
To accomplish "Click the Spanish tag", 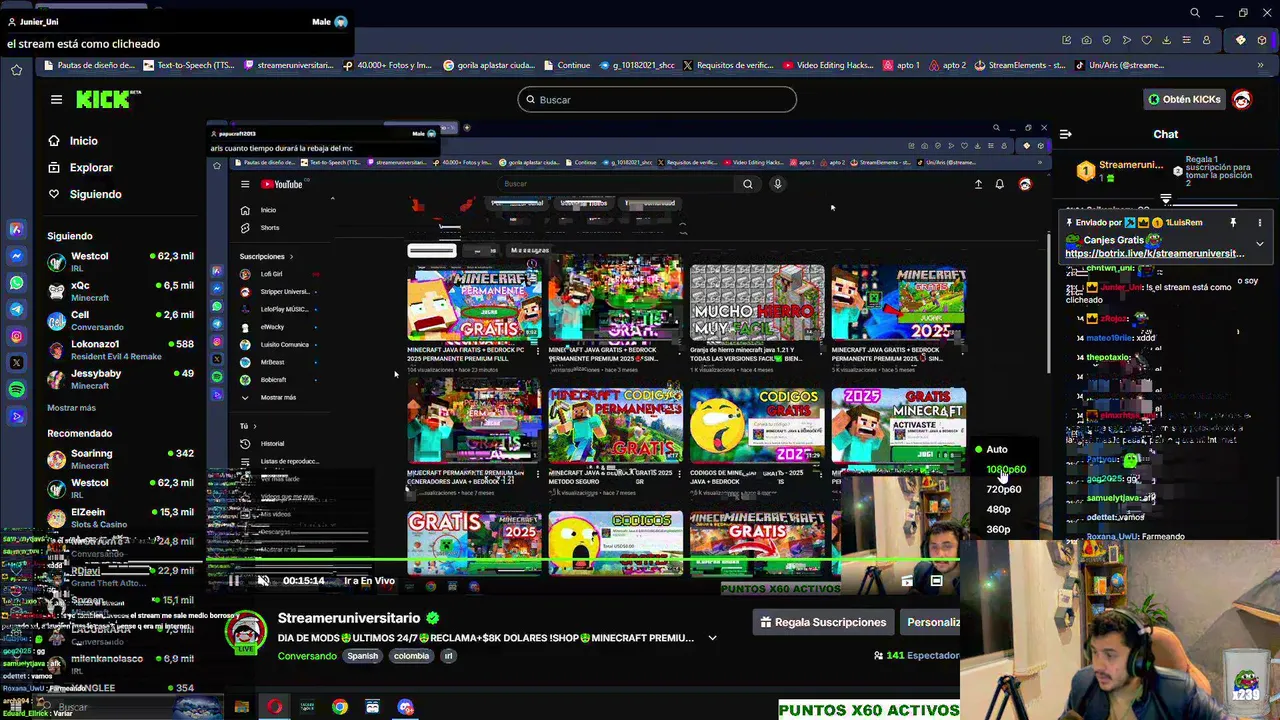I will tap(363, 656).
